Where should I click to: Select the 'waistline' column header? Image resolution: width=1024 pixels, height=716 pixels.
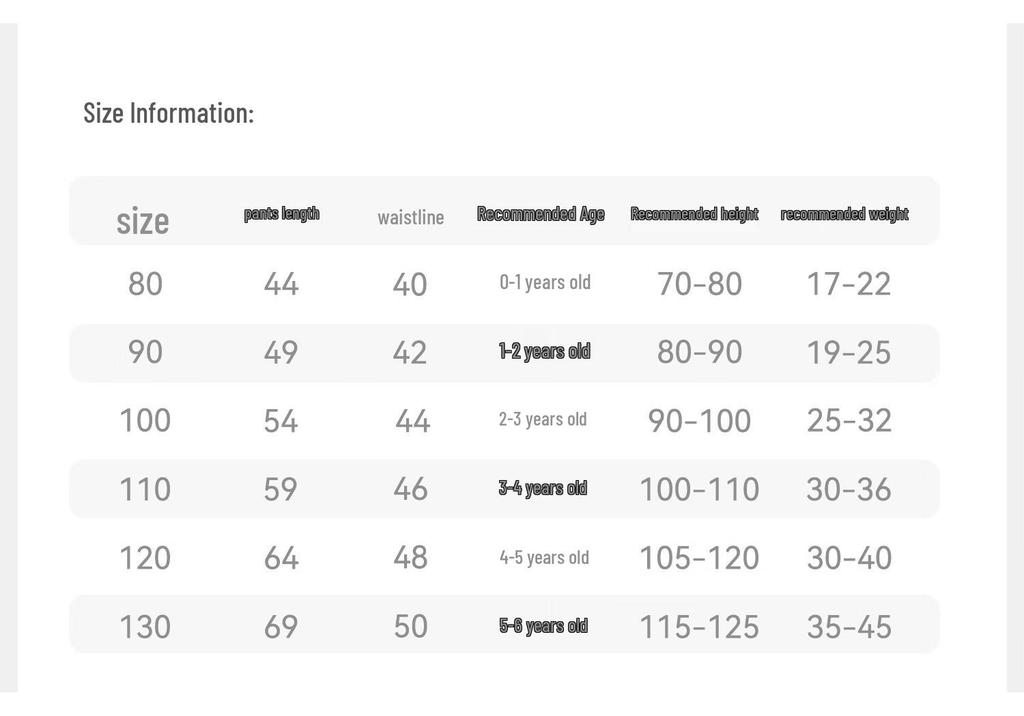click(x=411, y=217)
